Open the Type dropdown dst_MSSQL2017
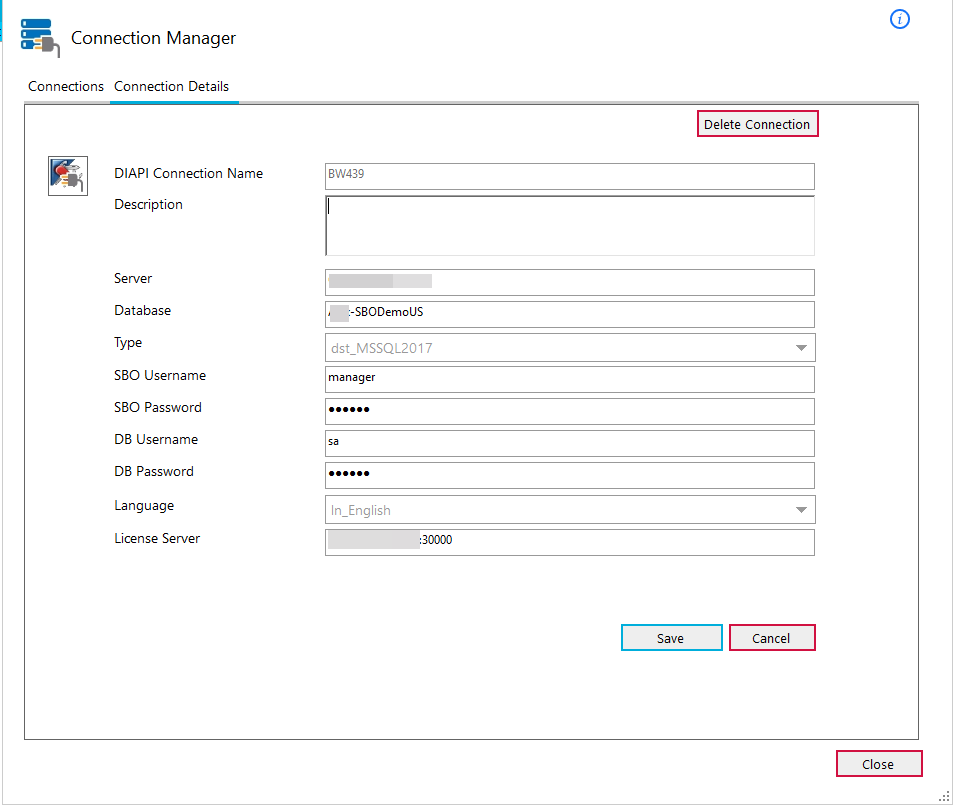This screenshot has height=805, width=953. click(x=570, y=348)
